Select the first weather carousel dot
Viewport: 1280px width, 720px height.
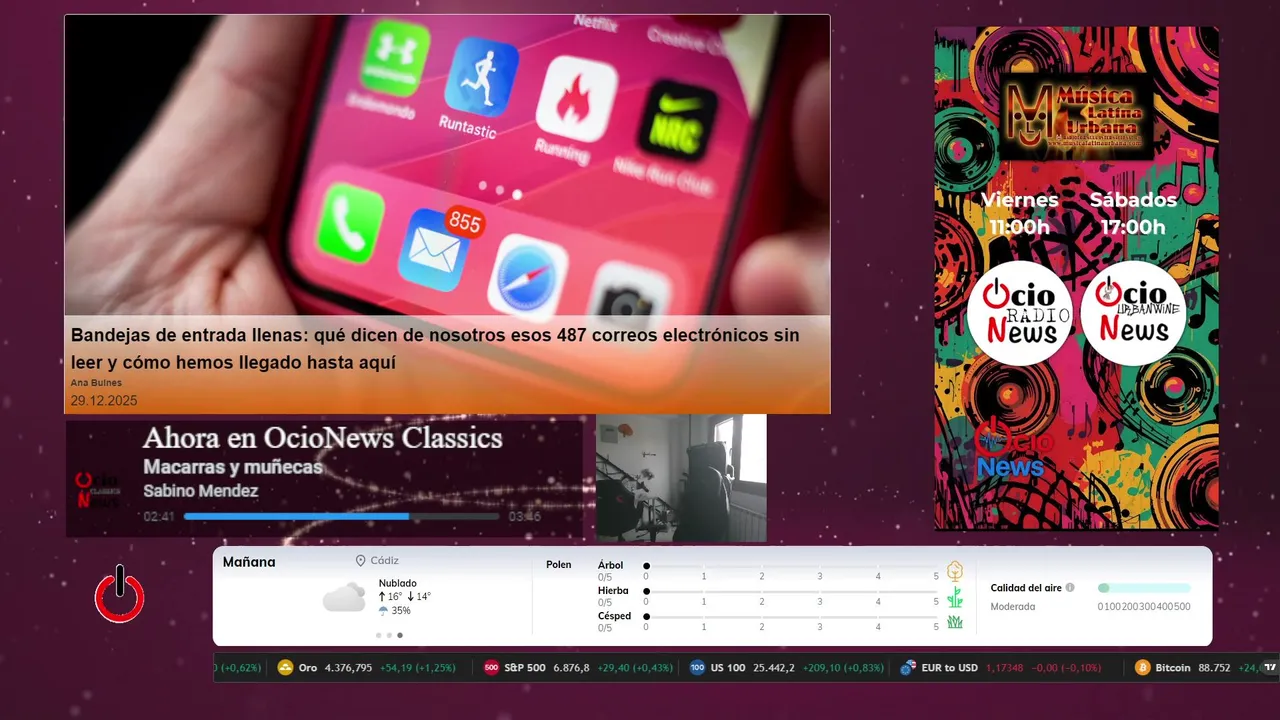click(x=379, y=635)
